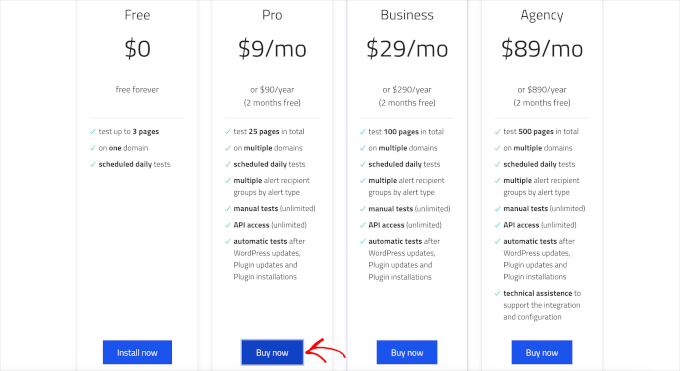Click the checkmark next to Business 'test 100 pages'

363,131
